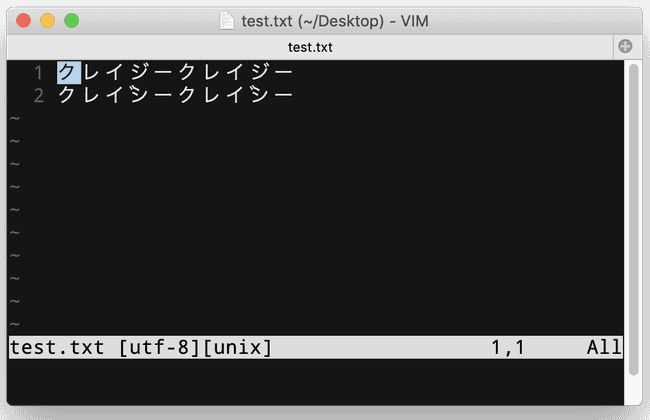This screenshot has width=650, height=420.
Task: Zoom window using the green button
Action: point(71,20)
